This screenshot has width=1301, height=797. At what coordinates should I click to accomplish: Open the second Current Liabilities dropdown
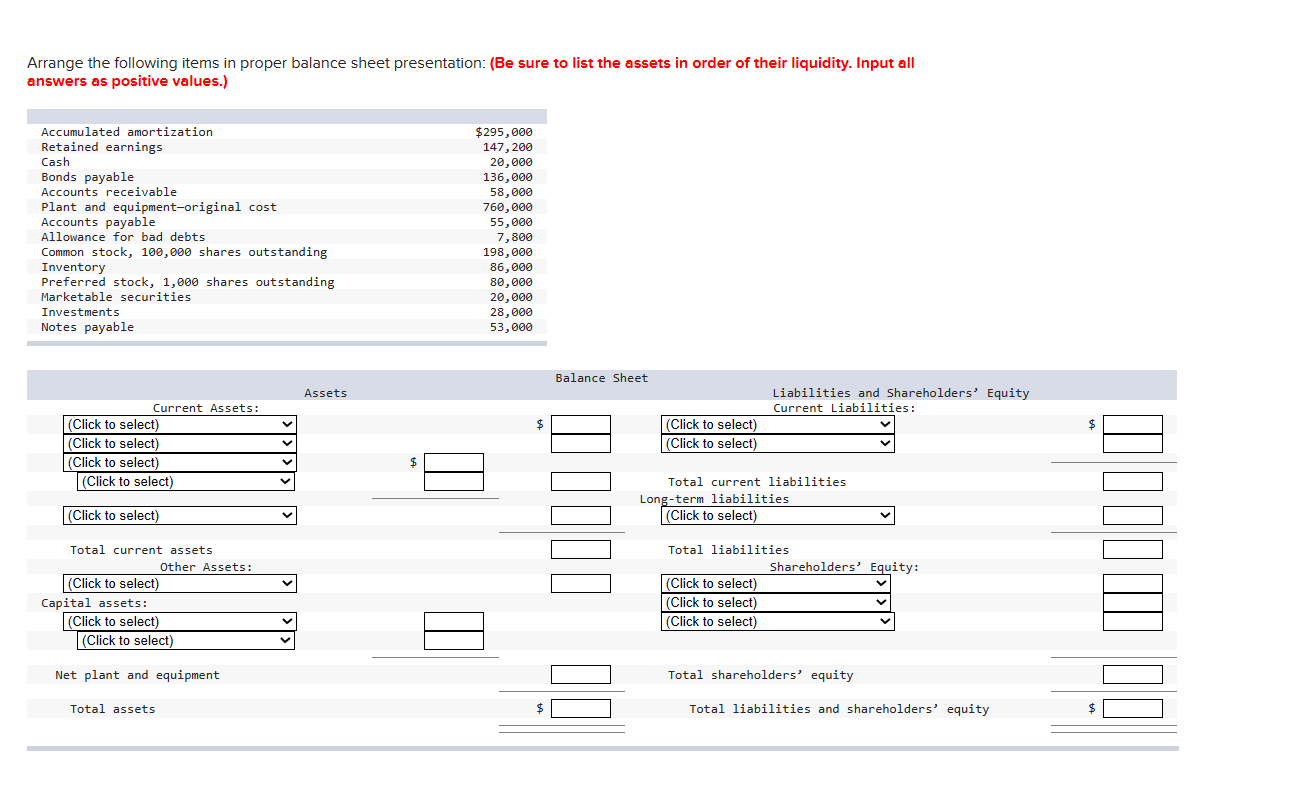click(x=777, y=443)
